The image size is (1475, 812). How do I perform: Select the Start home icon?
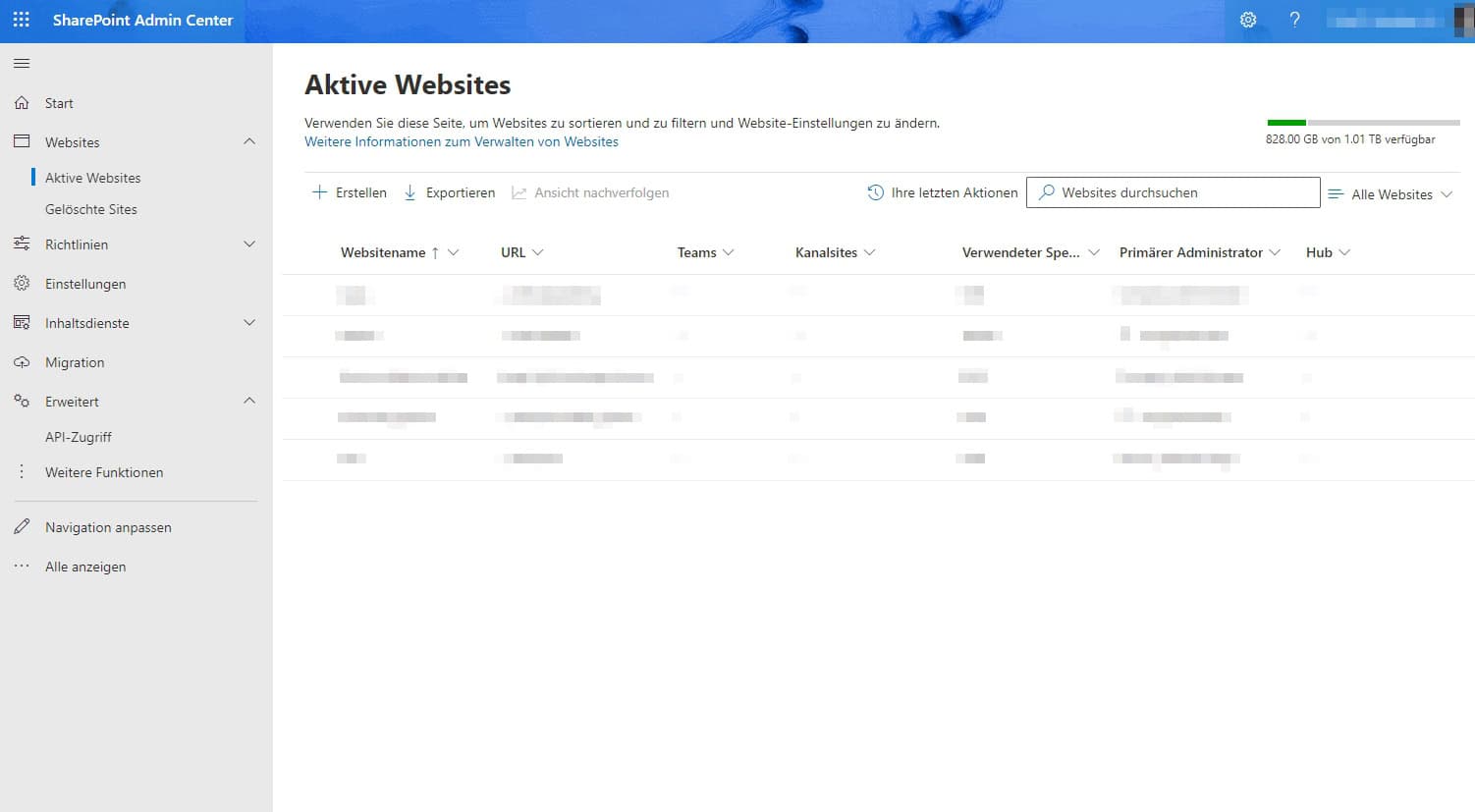pyautogui.click(x=21, y=102)
